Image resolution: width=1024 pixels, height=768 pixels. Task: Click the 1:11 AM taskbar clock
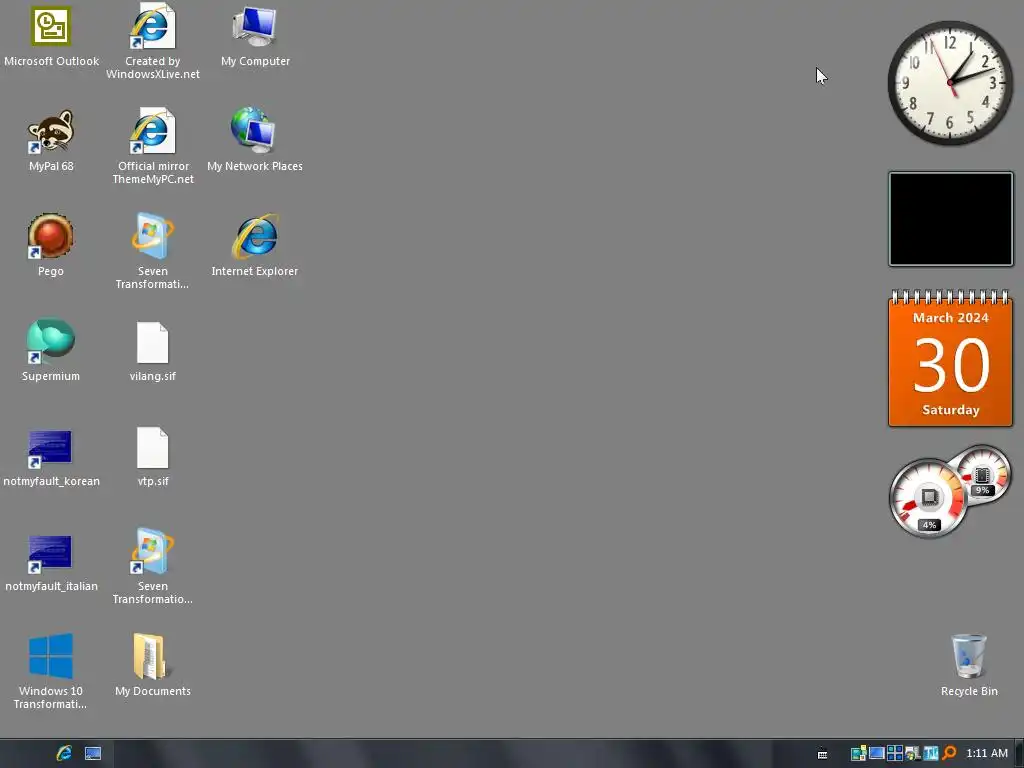pos(986,753)
